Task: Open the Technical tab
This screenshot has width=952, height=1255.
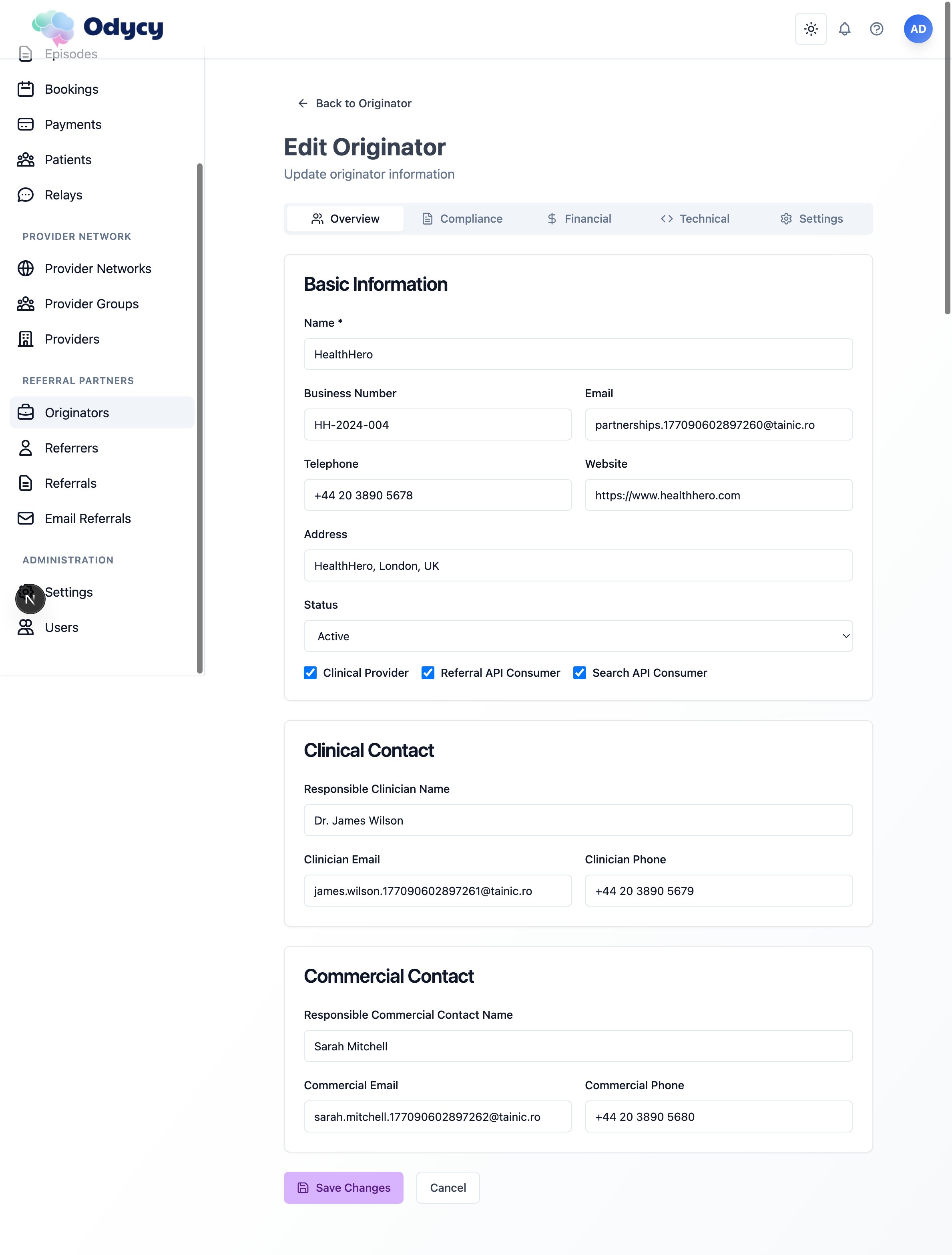Action: (x=695, y=219)
